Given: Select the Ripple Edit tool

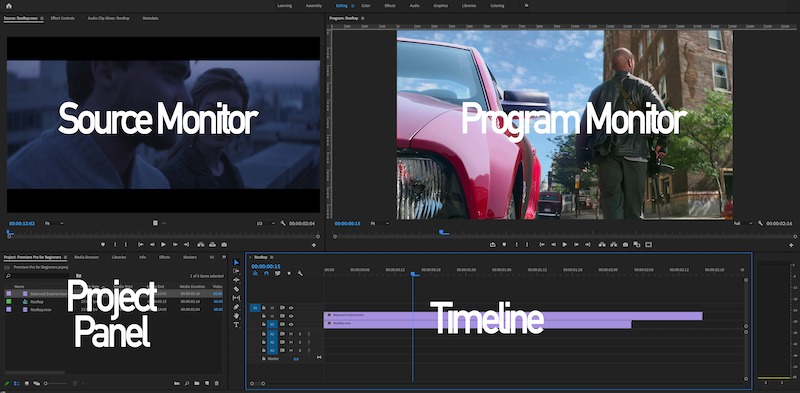Looking at the screenshot, I should point(236,280).
